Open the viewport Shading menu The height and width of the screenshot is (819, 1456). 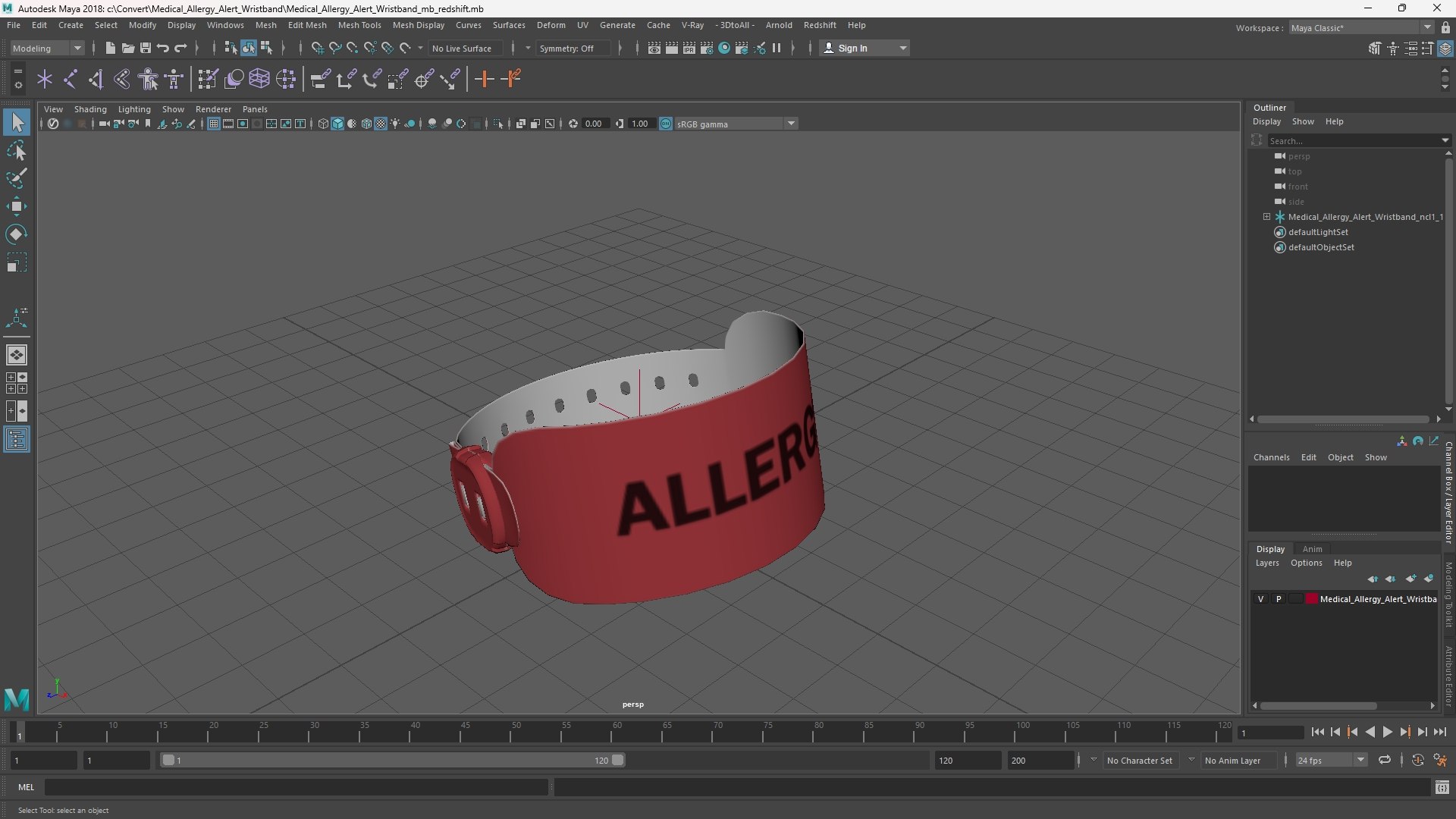click(x=90, y=109)
